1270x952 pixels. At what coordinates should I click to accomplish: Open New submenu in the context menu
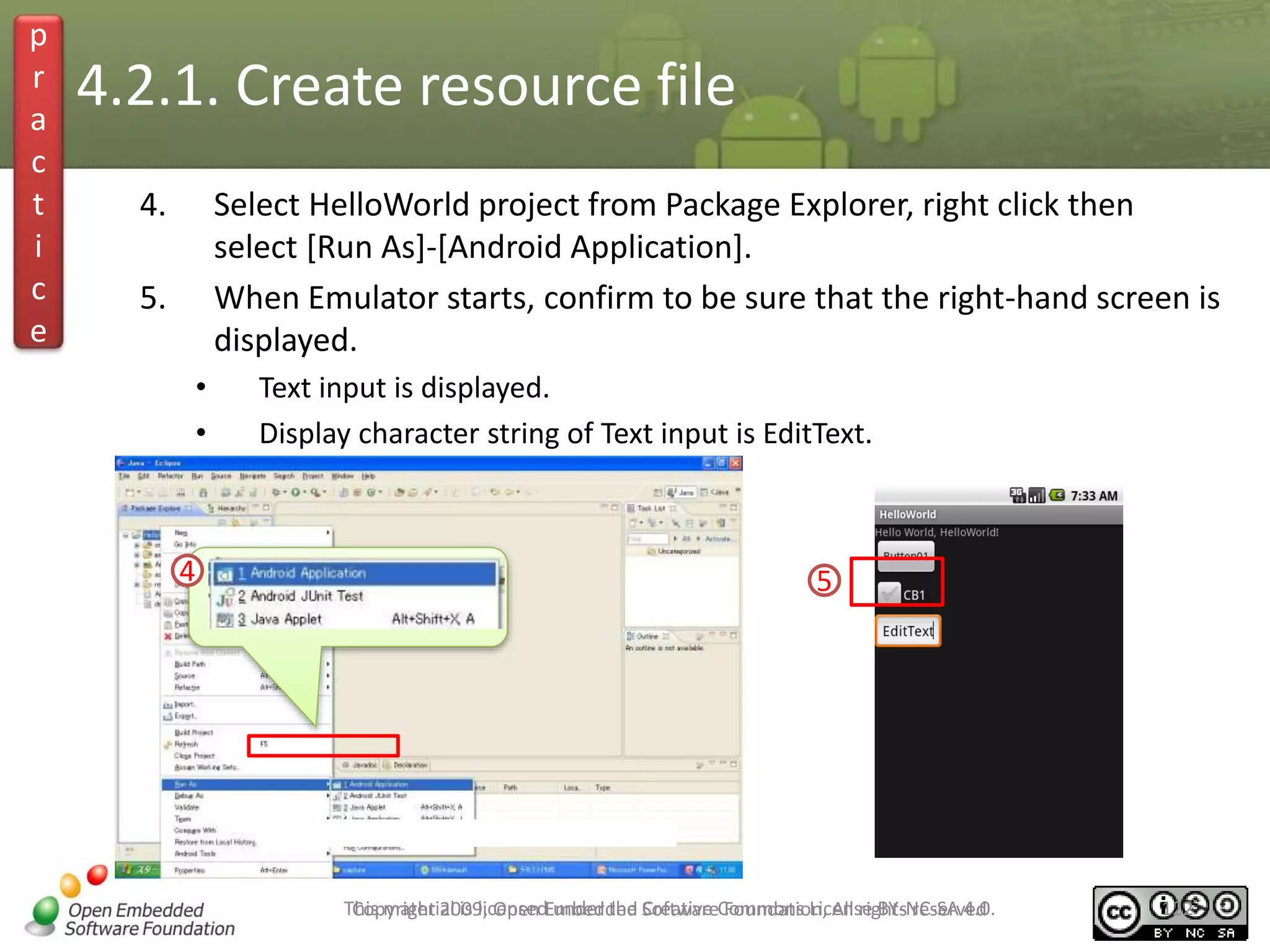pos(246,532)
